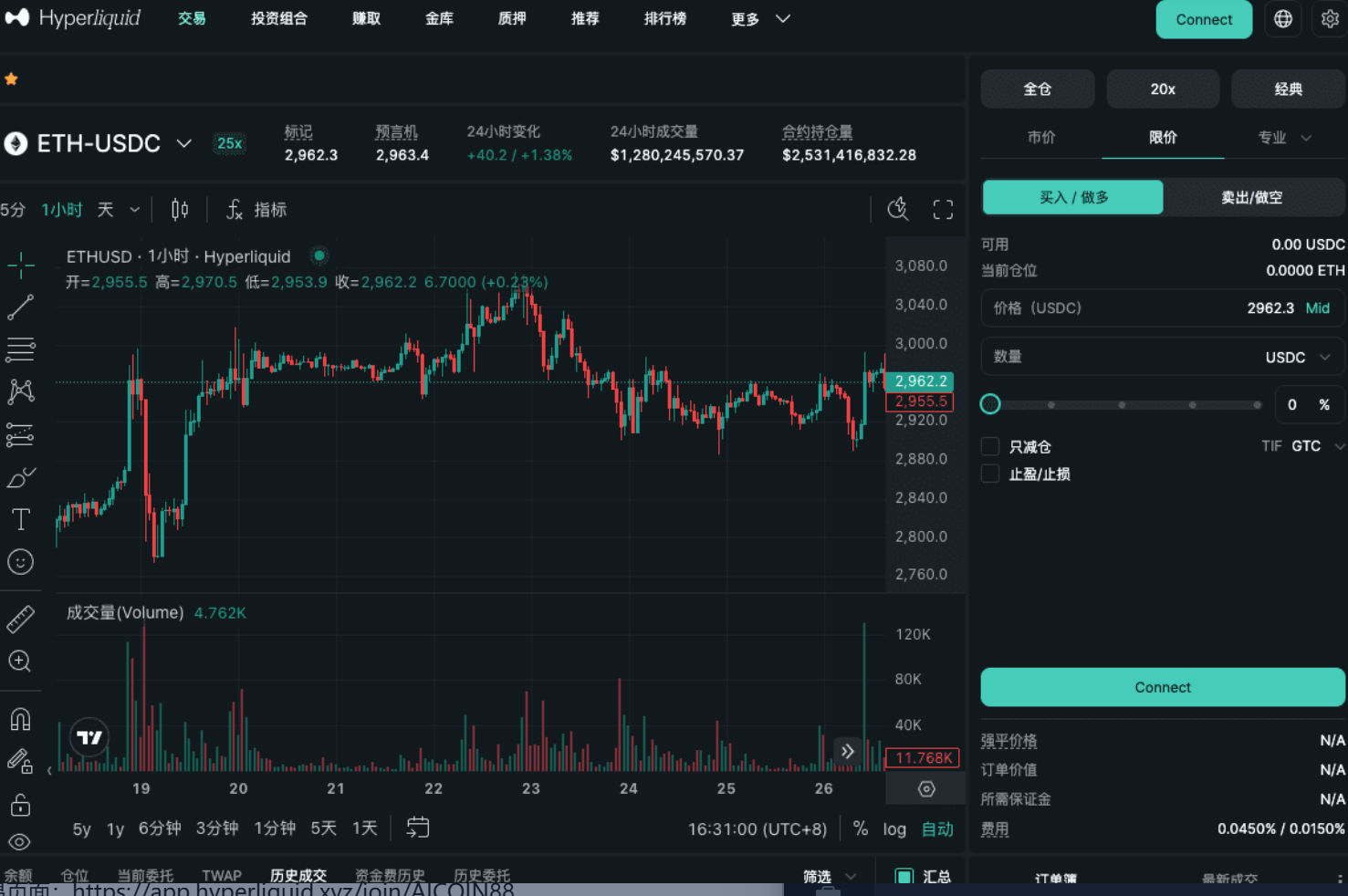
Task: Expand the ETH-USDC pair selector
Action: 183,143
